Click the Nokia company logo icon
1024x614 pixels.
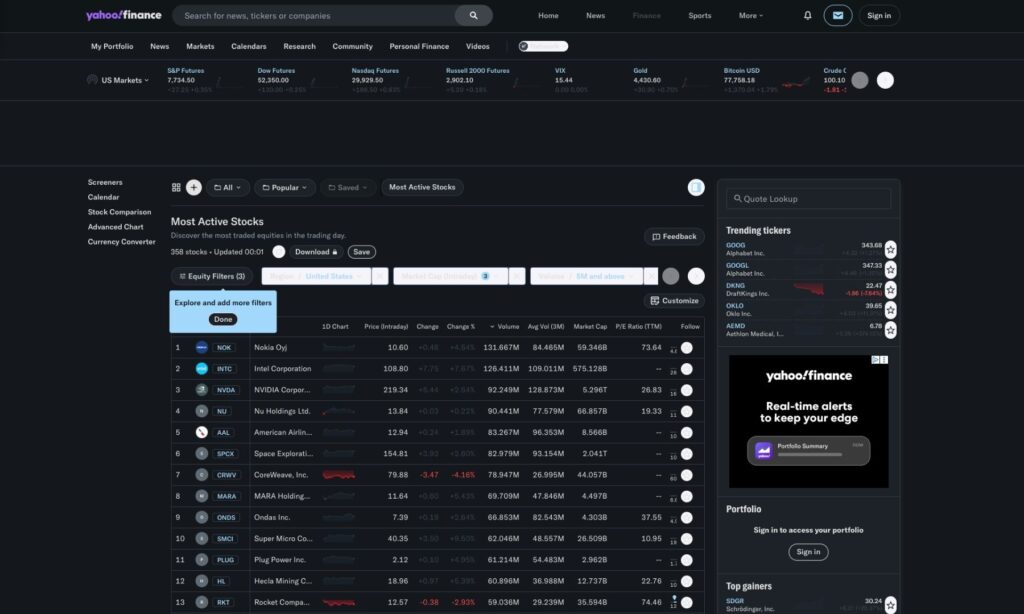point(202,347)
